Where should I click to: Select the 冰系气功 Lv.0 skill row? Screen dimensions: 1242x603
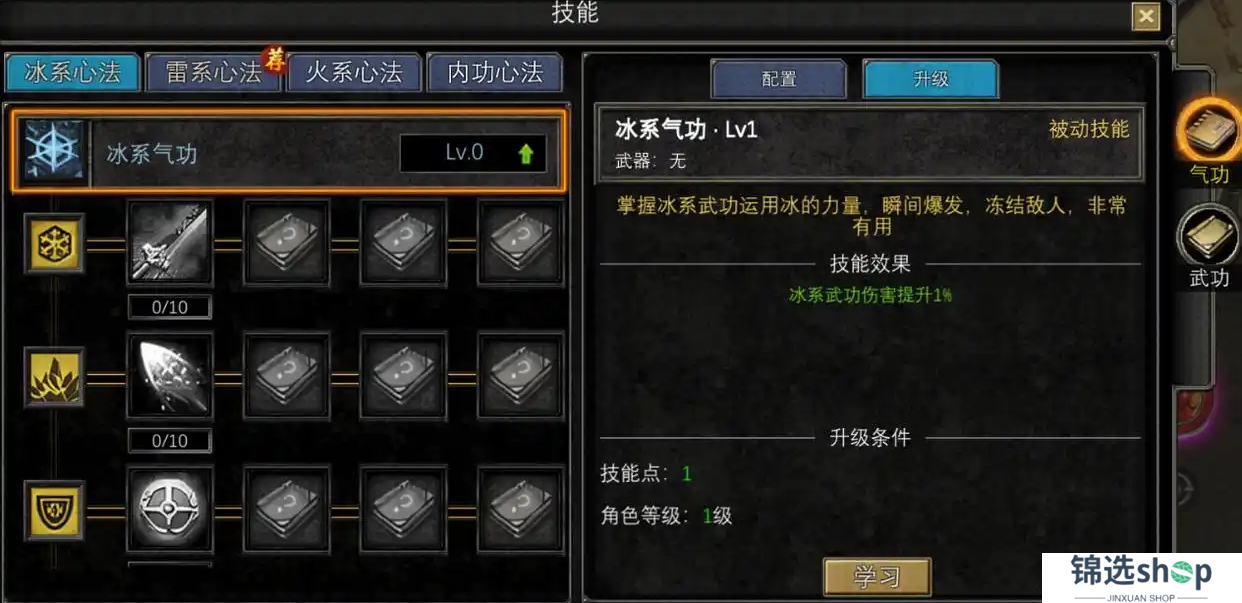[288, 152]
